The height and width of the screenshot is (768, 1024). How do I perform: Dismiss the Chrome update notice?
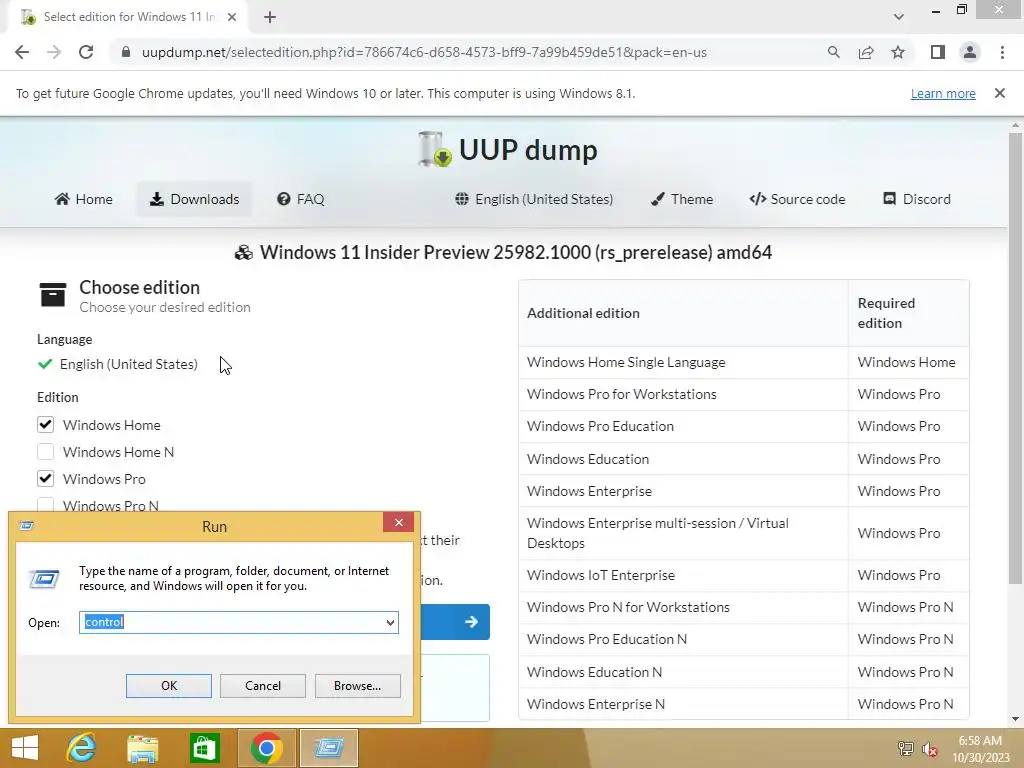pos(999,93)
